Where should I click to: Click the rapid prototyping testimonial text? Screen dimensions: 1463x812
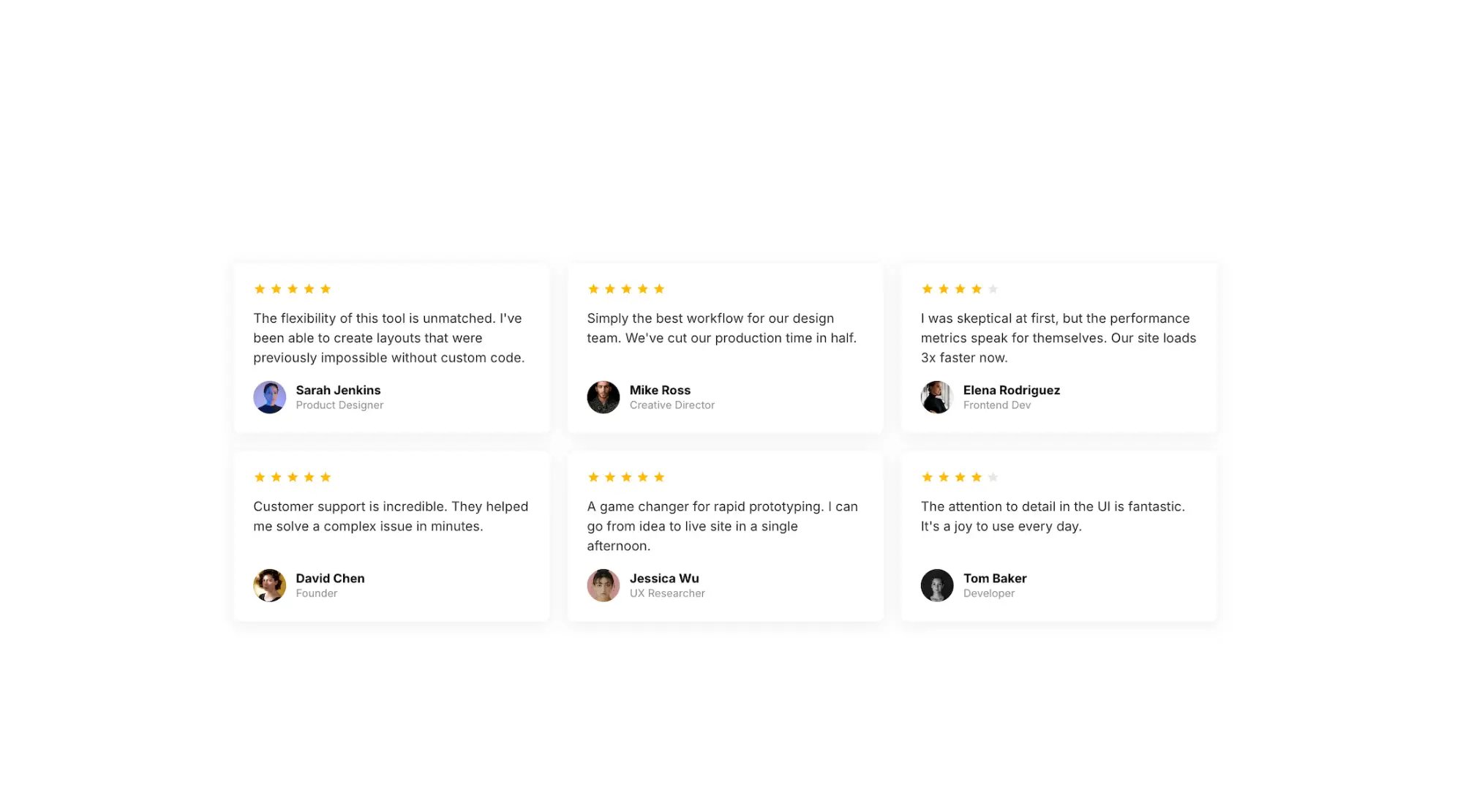721,526
